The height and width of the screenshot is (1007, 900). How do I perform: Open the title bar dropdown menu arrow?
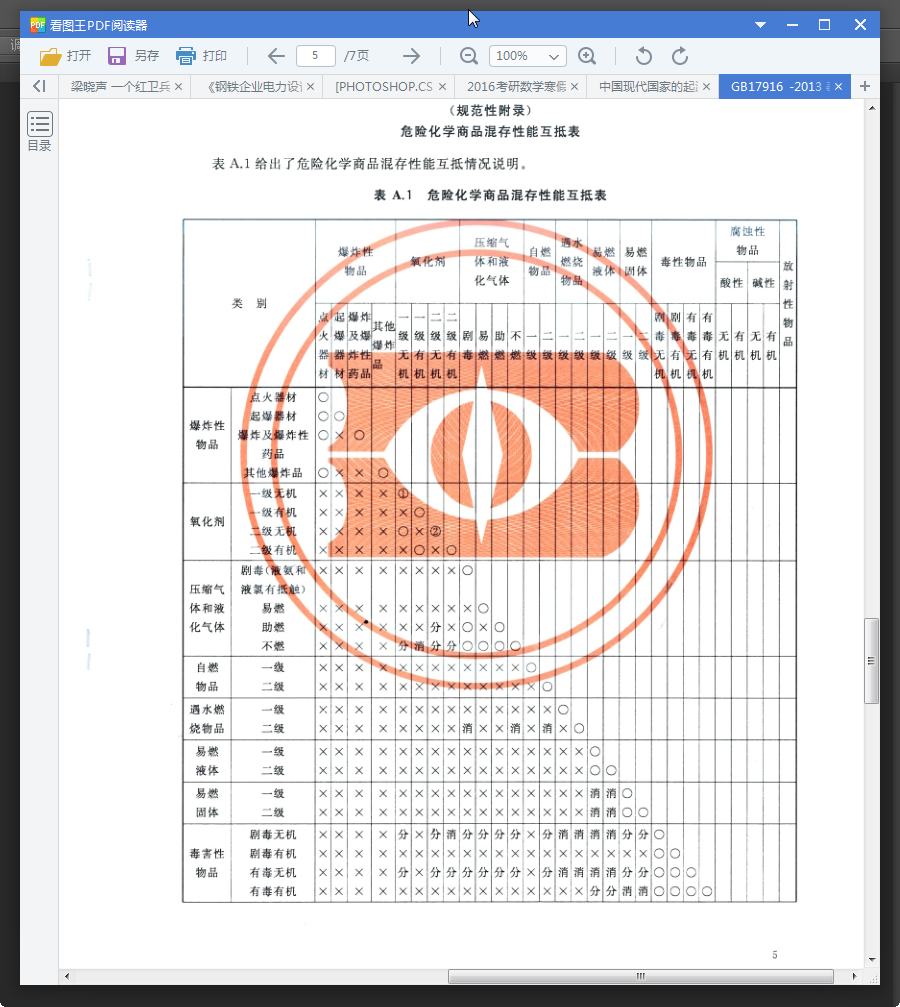click(760, 25)
